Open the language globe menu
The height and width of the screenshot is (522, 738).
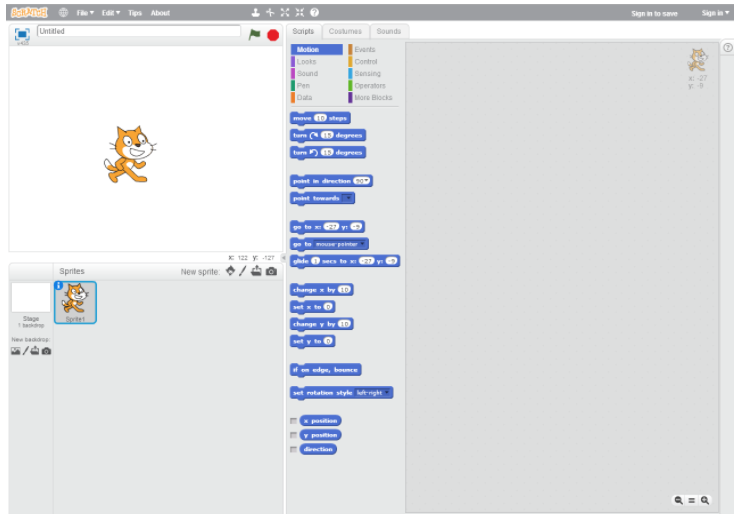pyautogui.click(x=64, y=13)
